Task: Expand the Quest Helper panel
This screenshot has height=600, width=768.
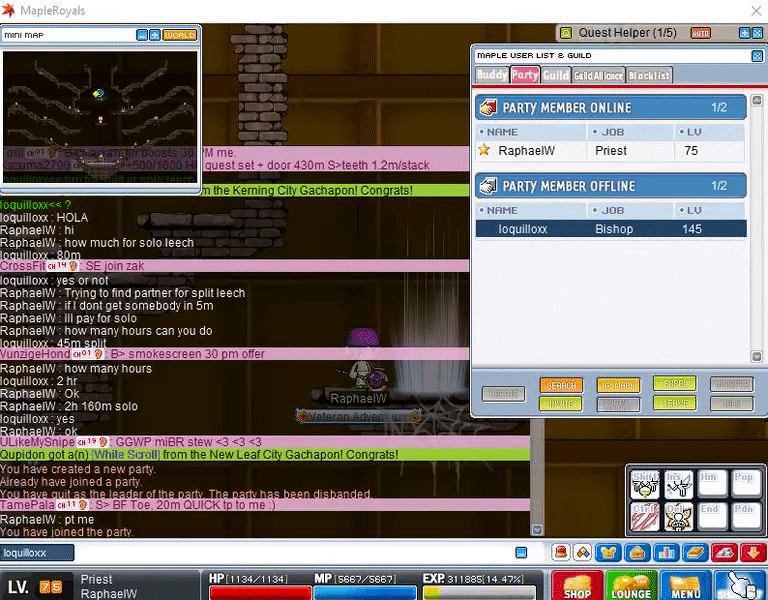Action: 744,33
